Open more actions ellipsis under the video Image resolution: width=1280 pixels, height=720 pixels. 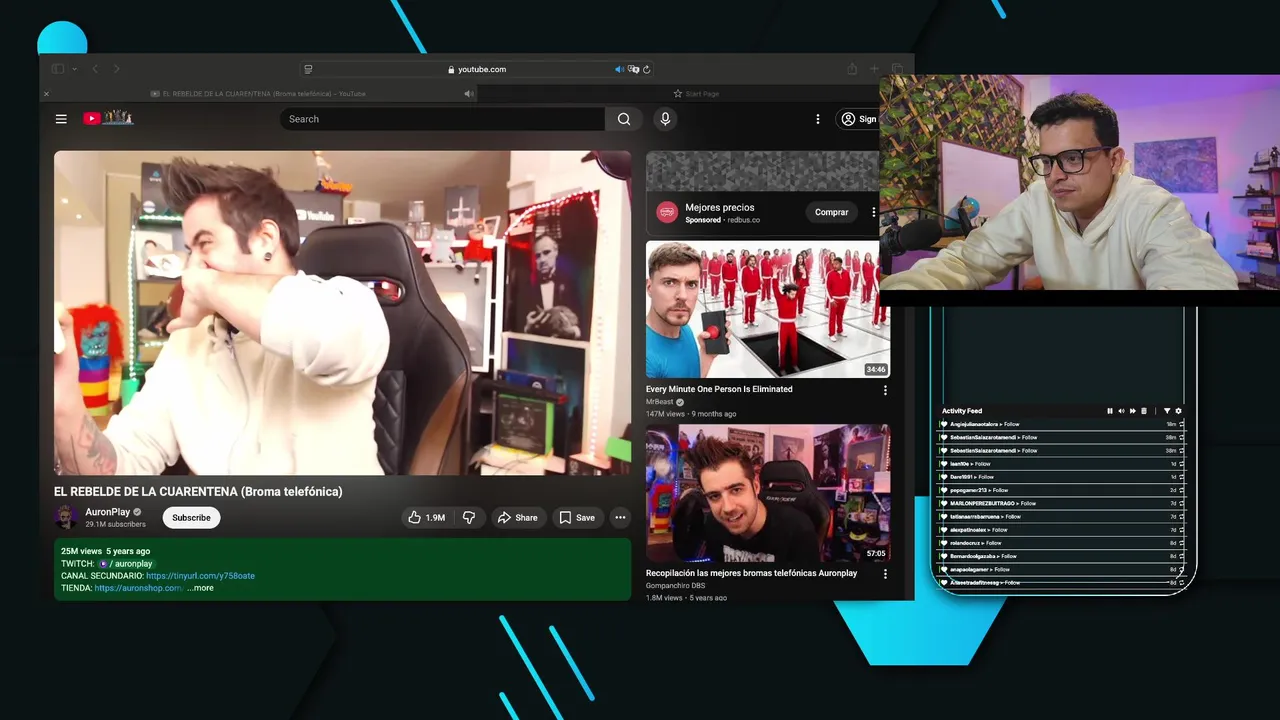(x=620, y=517)
